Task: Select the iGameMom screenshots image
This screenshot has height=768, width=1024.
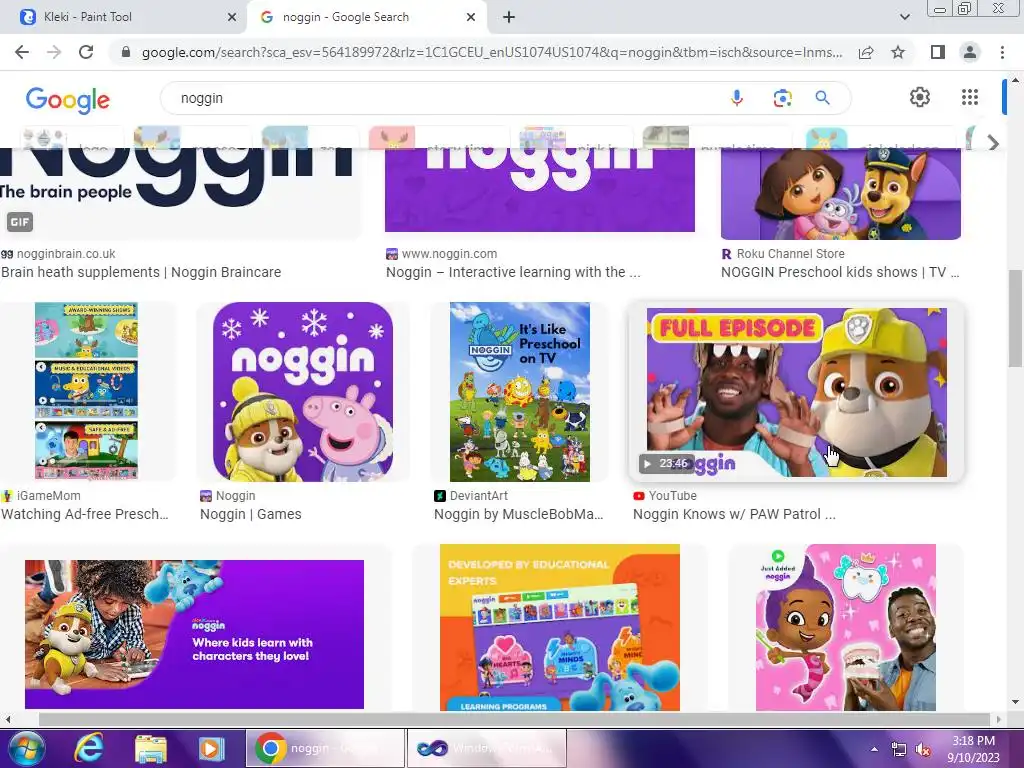Action: (x=86, y=391)
